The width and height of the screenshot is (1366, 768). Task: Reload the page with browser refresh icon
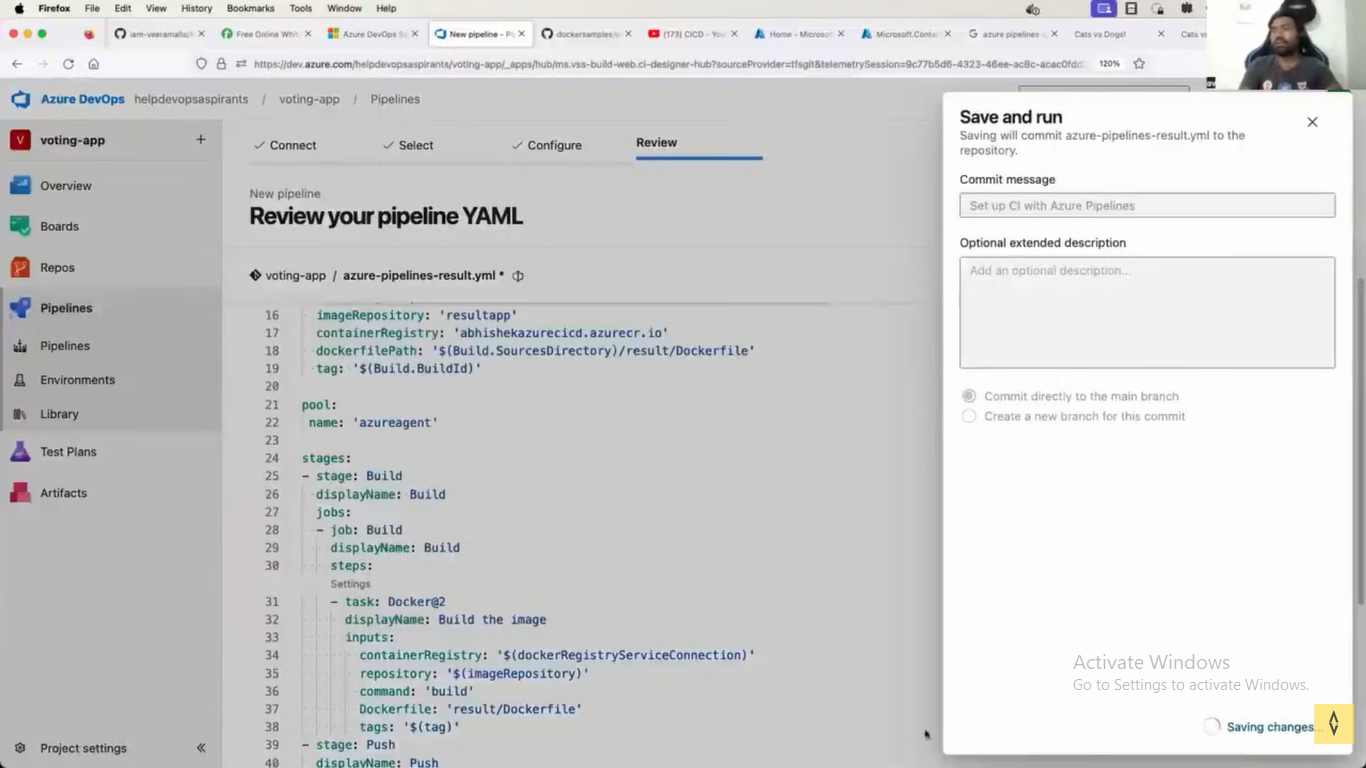click(x=68, y=64)
